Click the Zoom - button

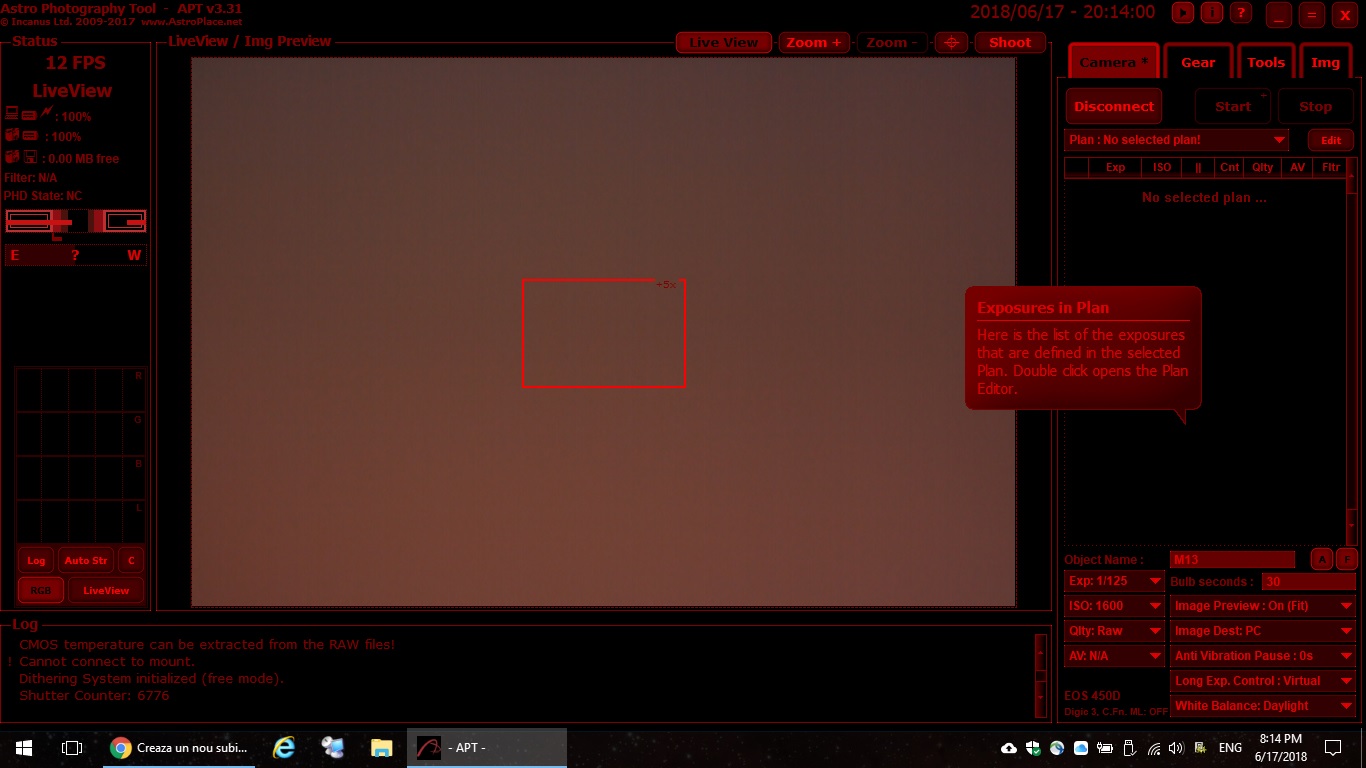tap(892, 42)
